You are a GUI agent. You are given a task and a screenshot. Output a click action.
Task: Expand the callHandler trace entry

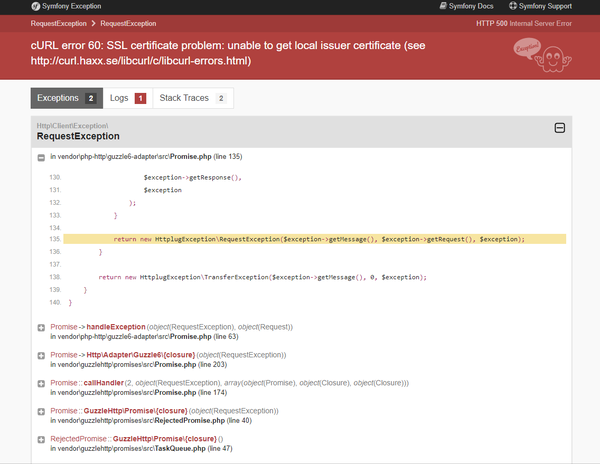41,383
